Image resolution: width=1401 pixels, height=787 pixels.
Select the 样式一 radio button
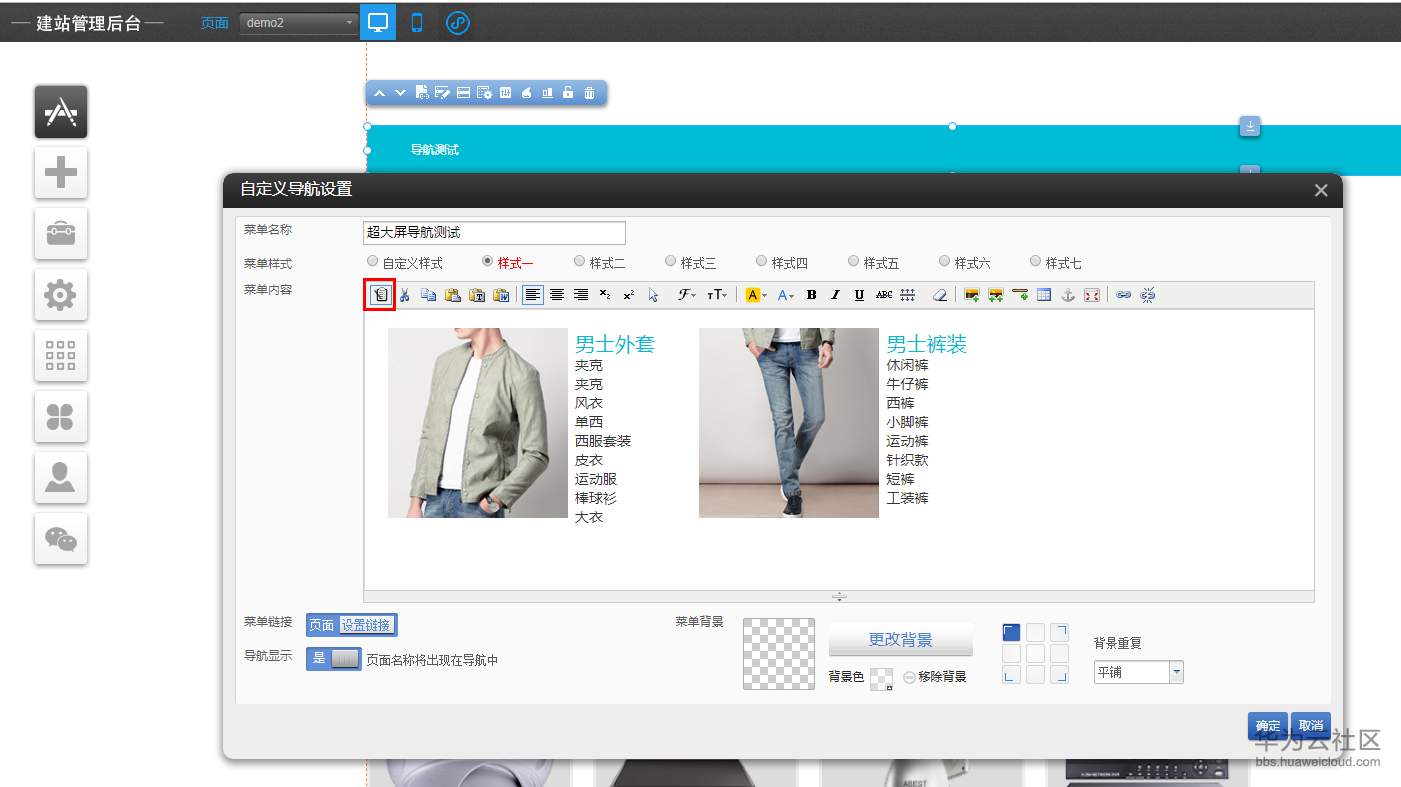tap(488, 262)
